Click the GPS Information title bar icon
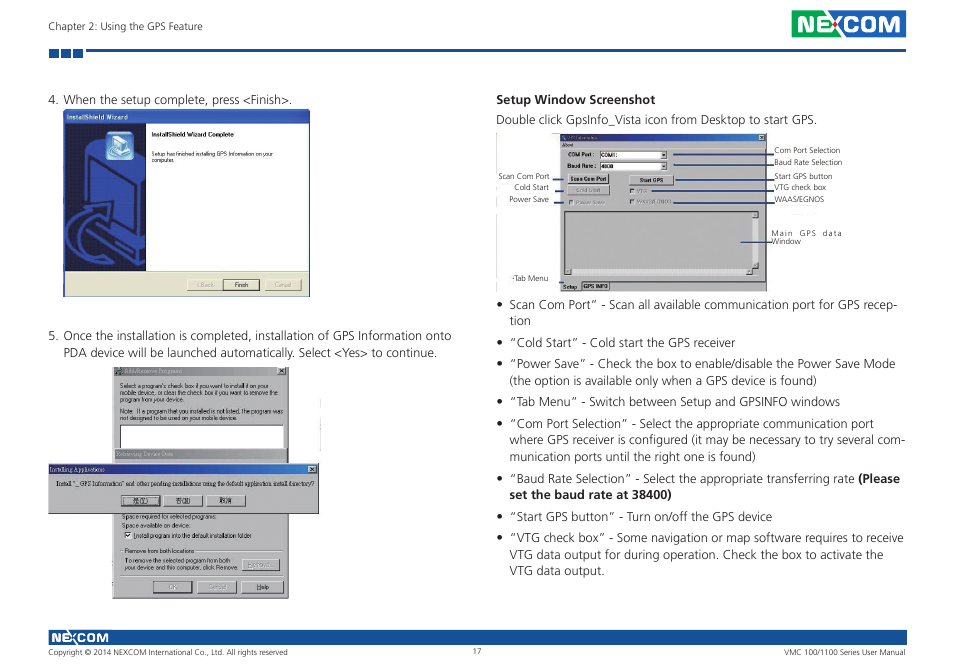Screen dimensions: 954x672 point(564,138)
